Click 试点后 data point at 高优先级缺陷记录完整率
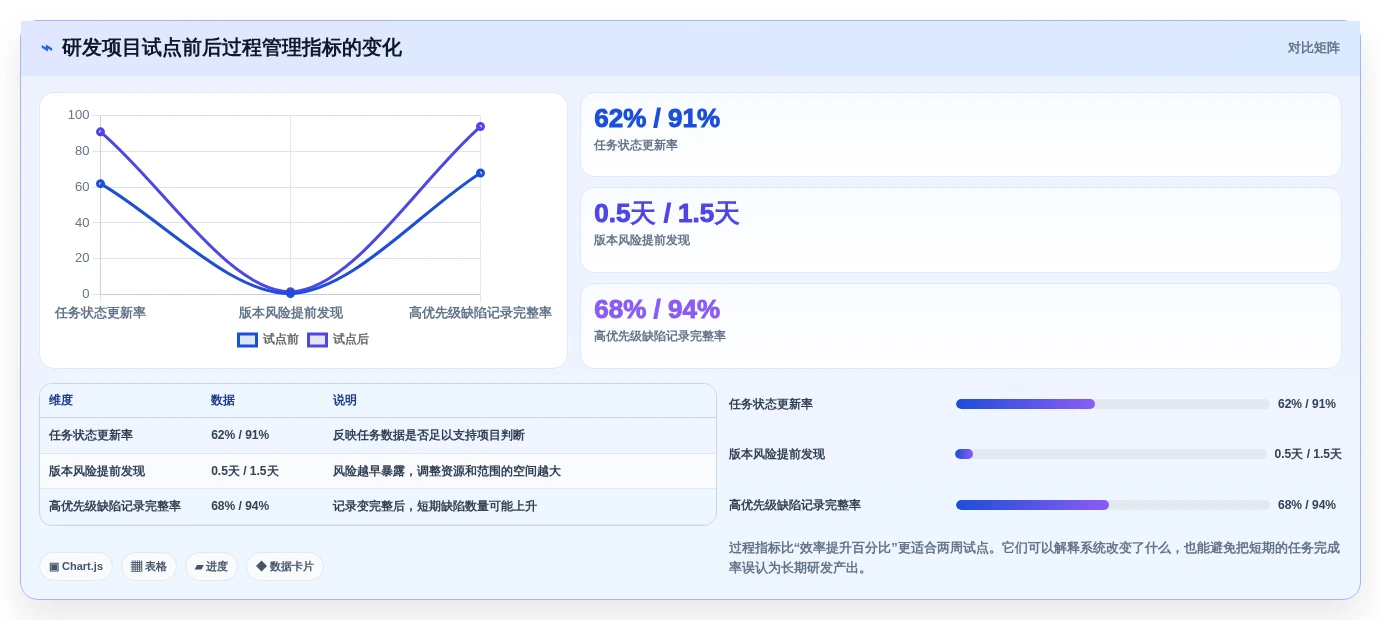The height and width of the screenshot is (620, 1381). [480, 126]
